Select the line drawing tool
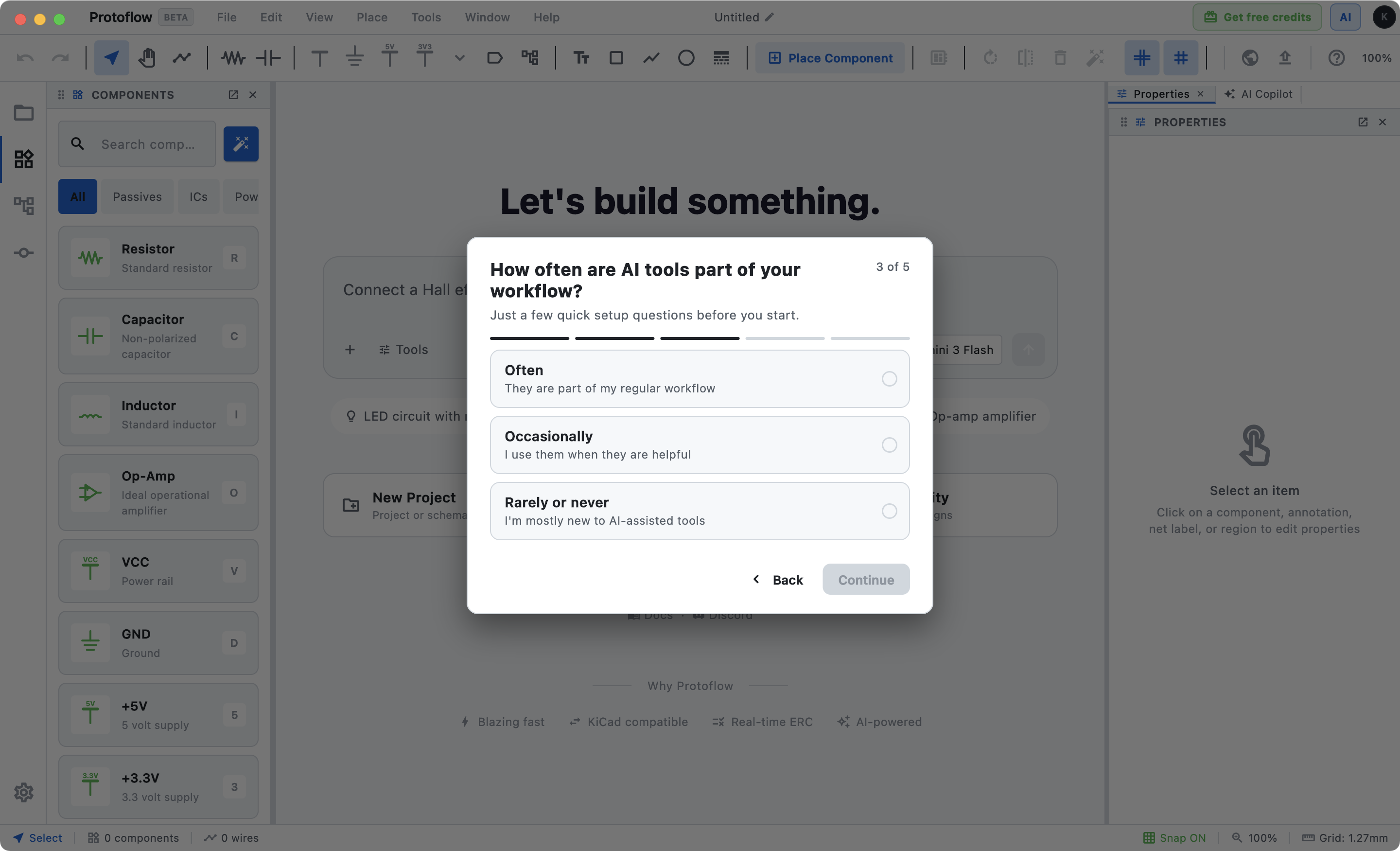The height and width of the screenshot is (851, 1400). [651, 57]
